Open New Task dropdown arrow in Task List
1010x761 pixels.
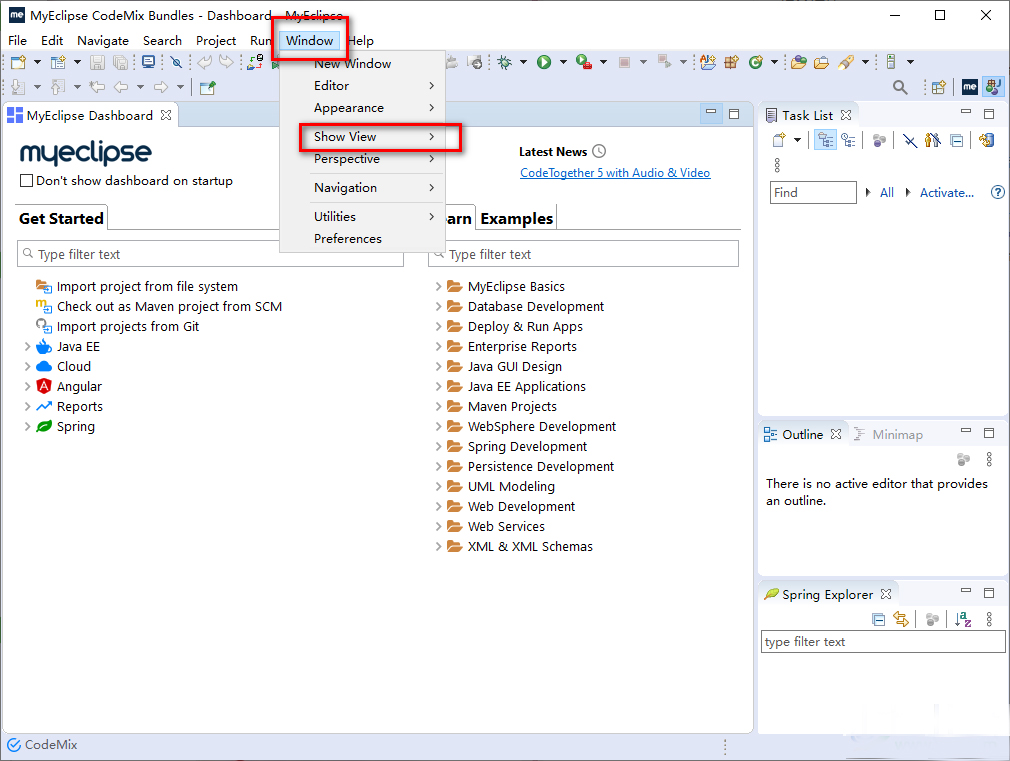[x=797, y=140]
